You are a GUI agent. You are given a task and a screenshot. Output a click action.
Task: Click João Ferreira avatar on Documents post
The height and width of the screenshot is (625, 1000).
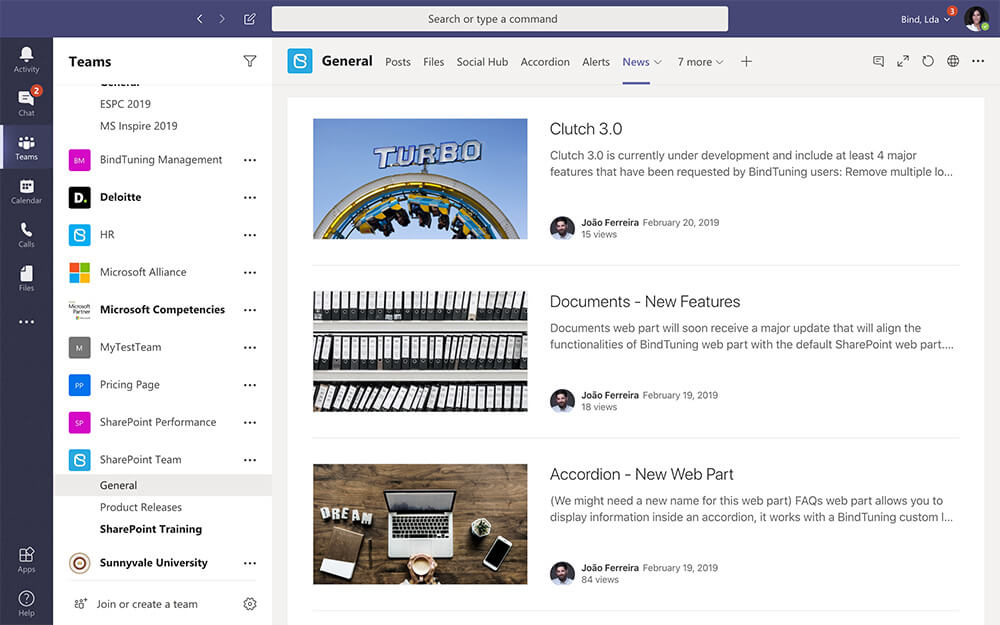point(562,401)
